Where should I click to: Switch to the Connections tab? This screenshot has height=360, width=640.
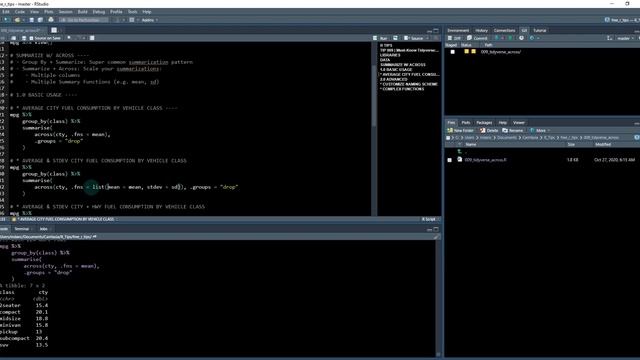coord(504,30)
